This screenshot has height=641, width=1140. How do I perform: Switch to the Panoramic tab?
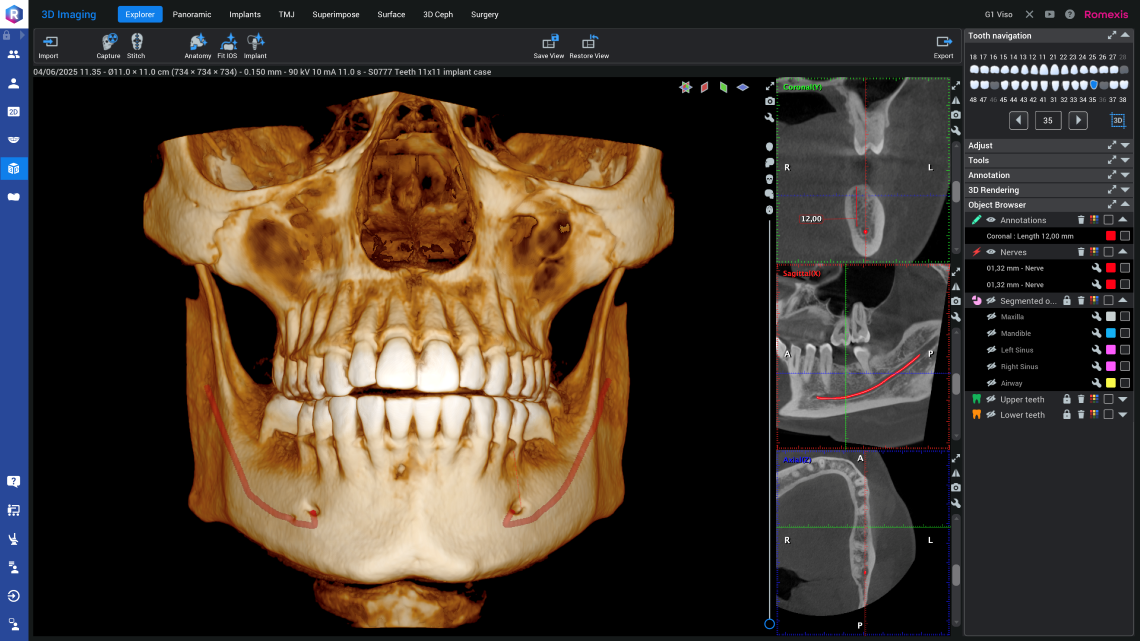point(192,15)
